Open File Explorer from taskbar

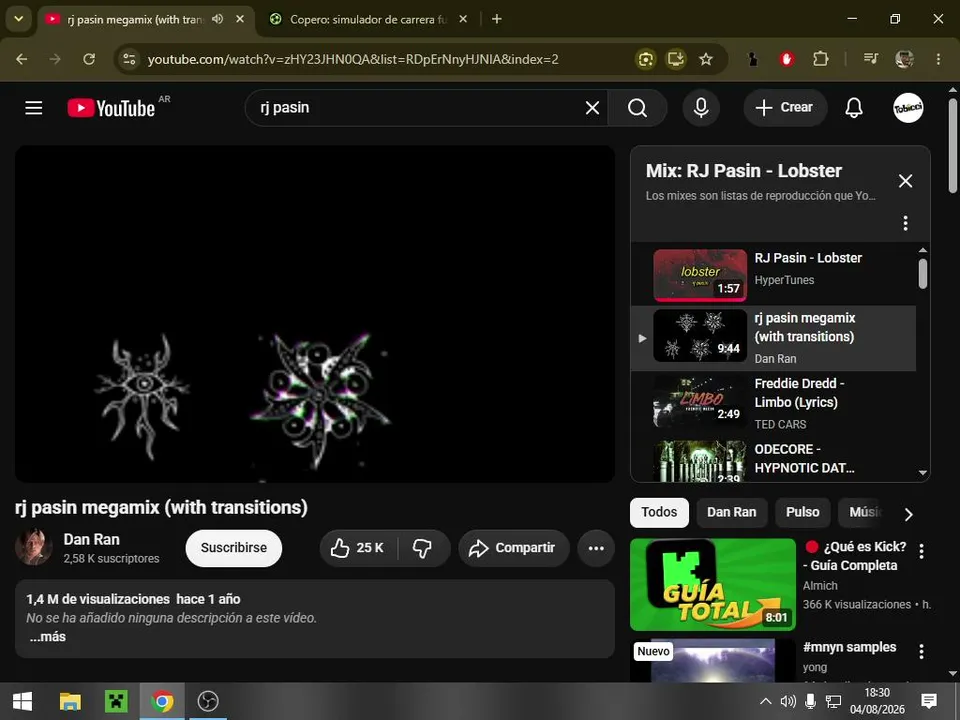70,701
